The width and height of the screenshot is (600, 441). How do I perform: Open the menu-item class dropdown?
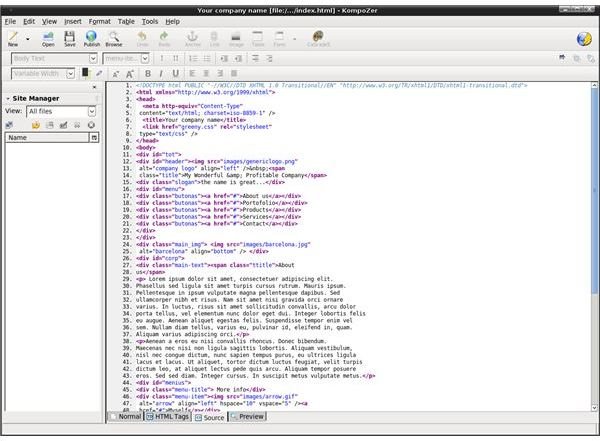click(126, 59)
